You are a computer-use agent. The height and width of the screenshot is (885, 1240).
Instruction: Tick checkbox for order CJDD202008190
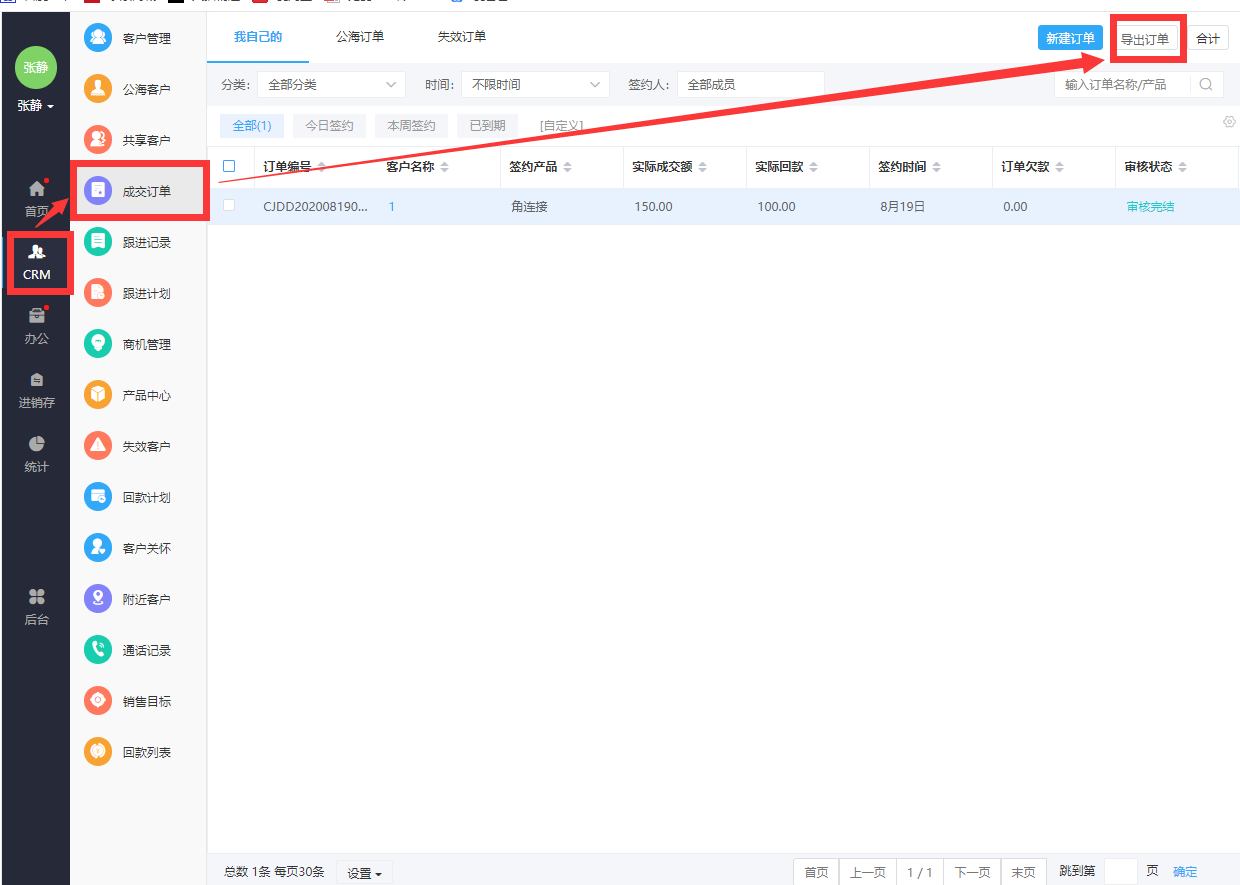[229, 206]
